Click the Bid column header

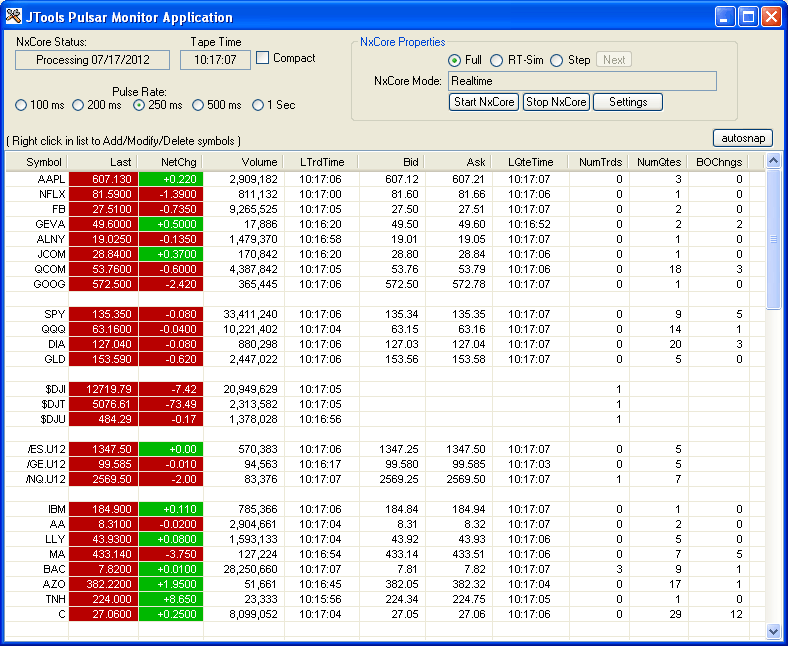(392, 162)
